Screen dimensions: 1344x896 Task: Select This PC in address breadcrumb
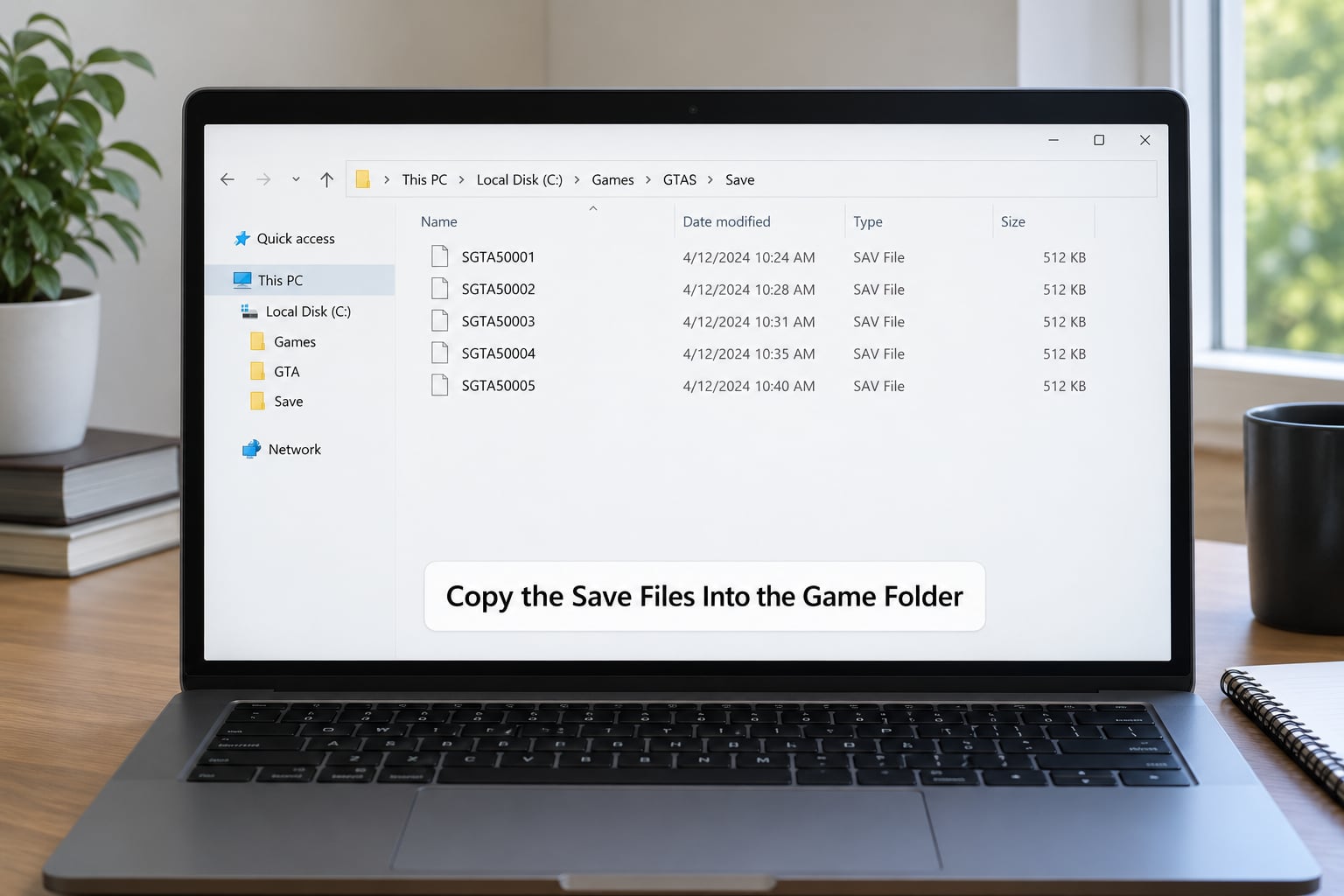[424, 179]
